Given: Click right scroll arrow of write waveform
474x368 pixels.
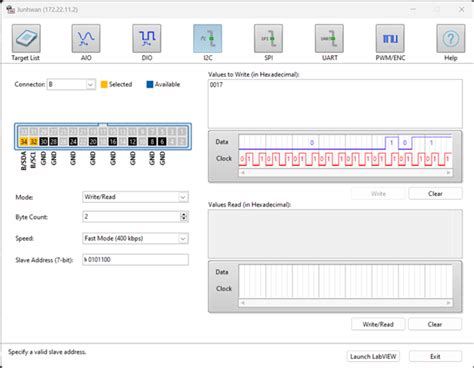Looking at the screenshot, I should pos(449,173).
